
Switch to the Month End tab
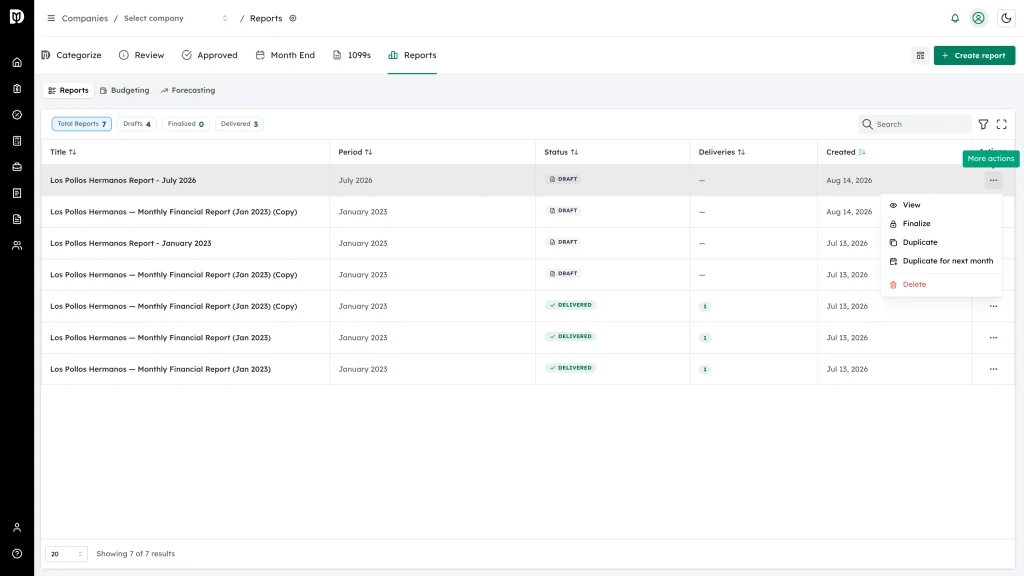(285, 56)
